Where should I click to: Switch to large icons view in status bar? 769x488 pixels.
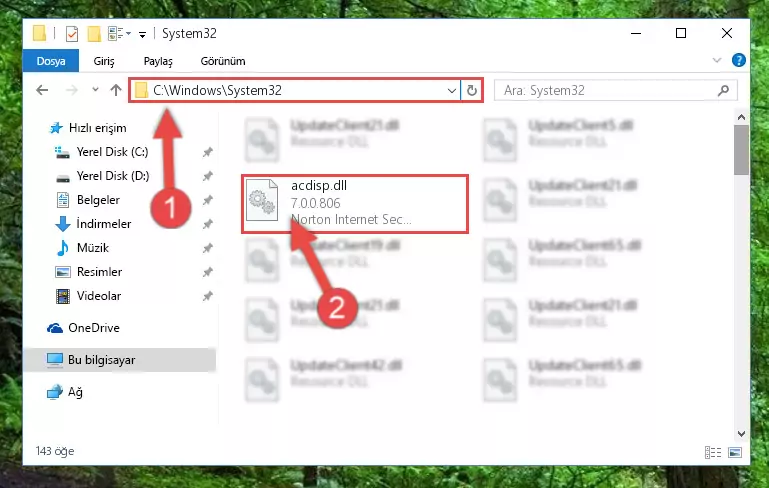(735, 452)
